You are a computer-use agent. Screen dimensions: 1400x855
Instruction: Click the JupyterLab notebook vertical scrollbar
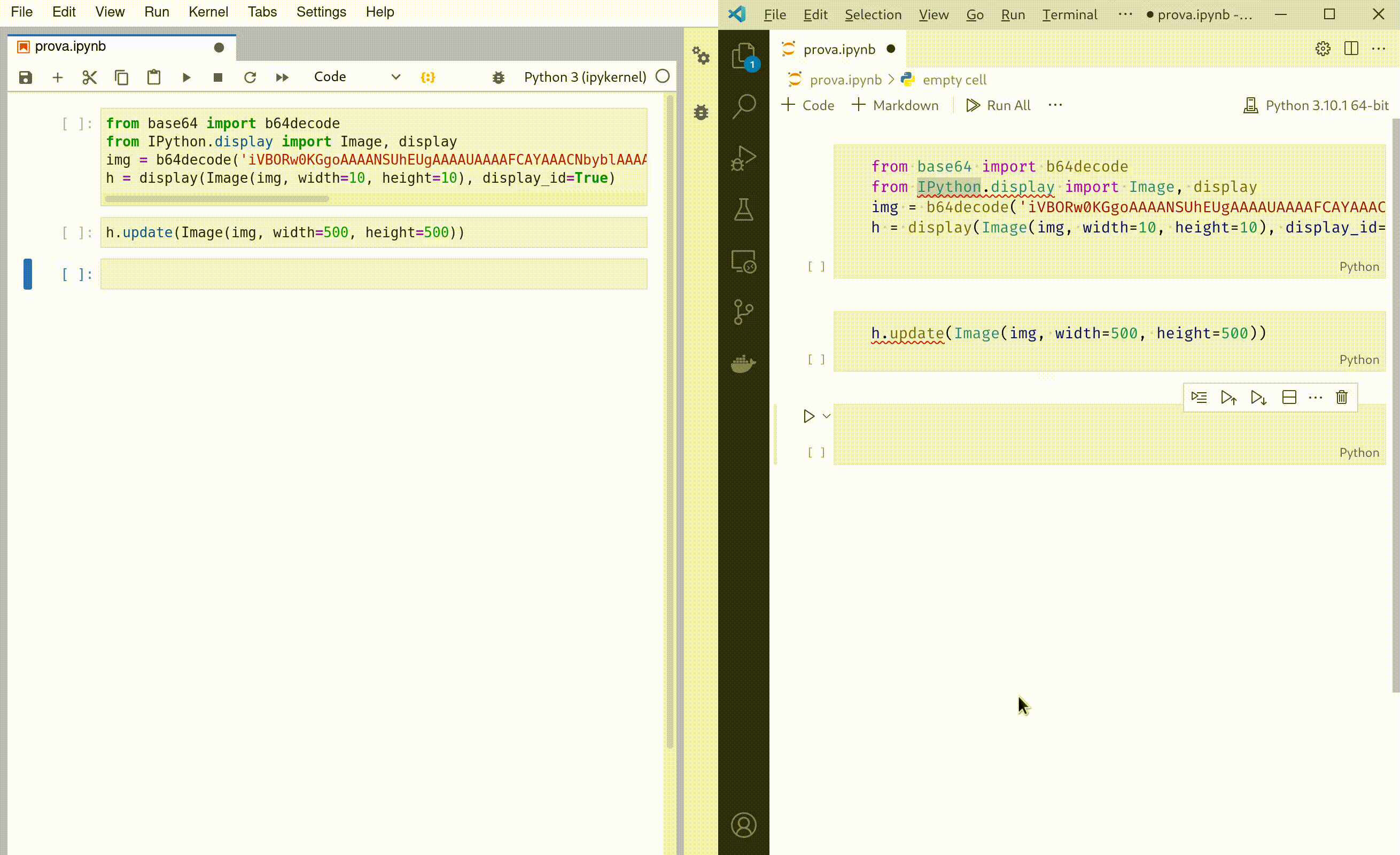click(670, 421)
